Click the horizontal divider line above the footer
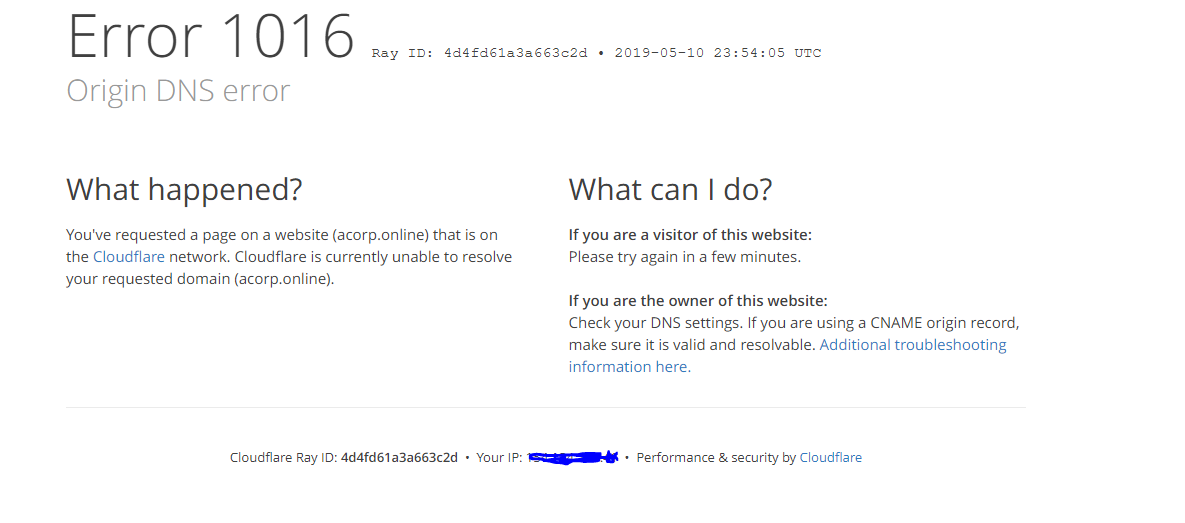The width and height of the screenshot is (1185, 523). point(545,408)
